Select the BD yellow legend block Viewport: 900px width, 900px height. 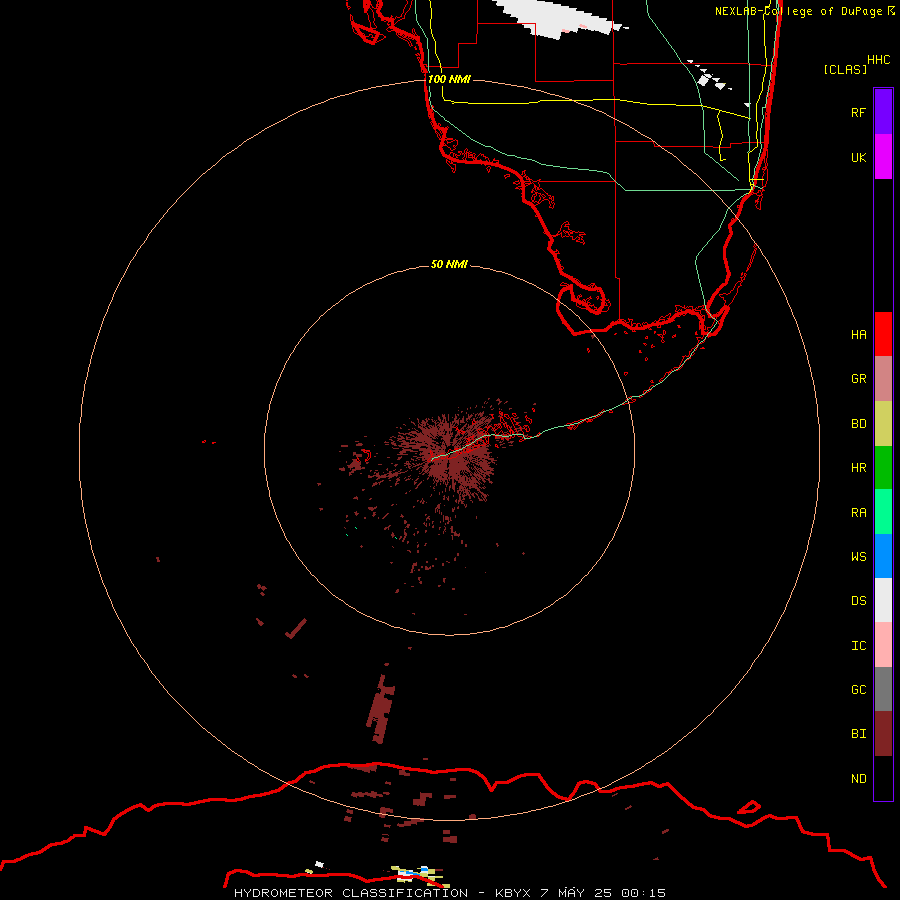pos(883,424)
